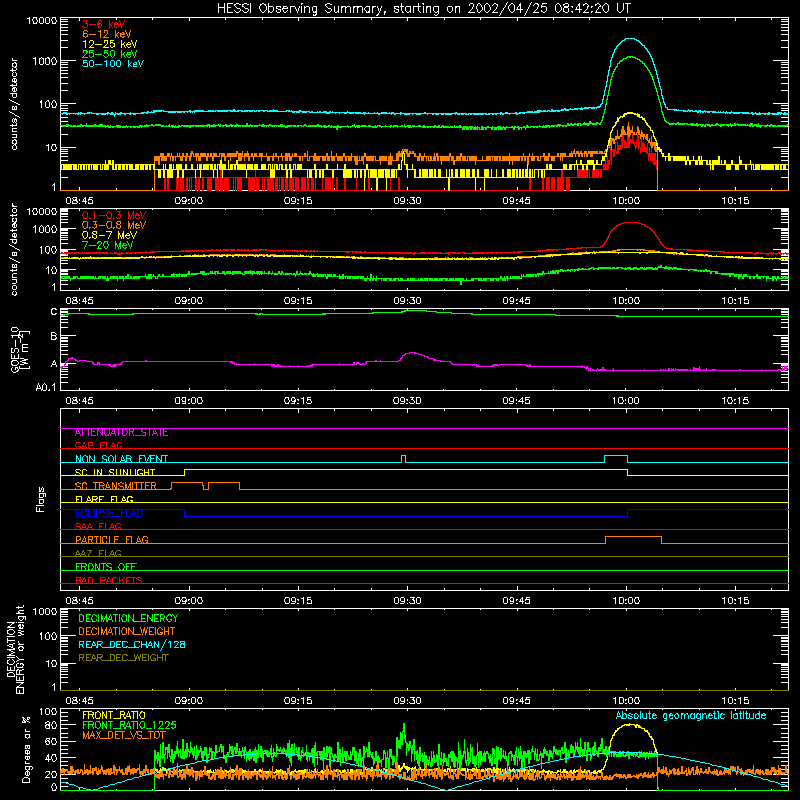Click the FRONT_RATIO legend label
Viewport: 800px width, 800px height.
[114, 715]
